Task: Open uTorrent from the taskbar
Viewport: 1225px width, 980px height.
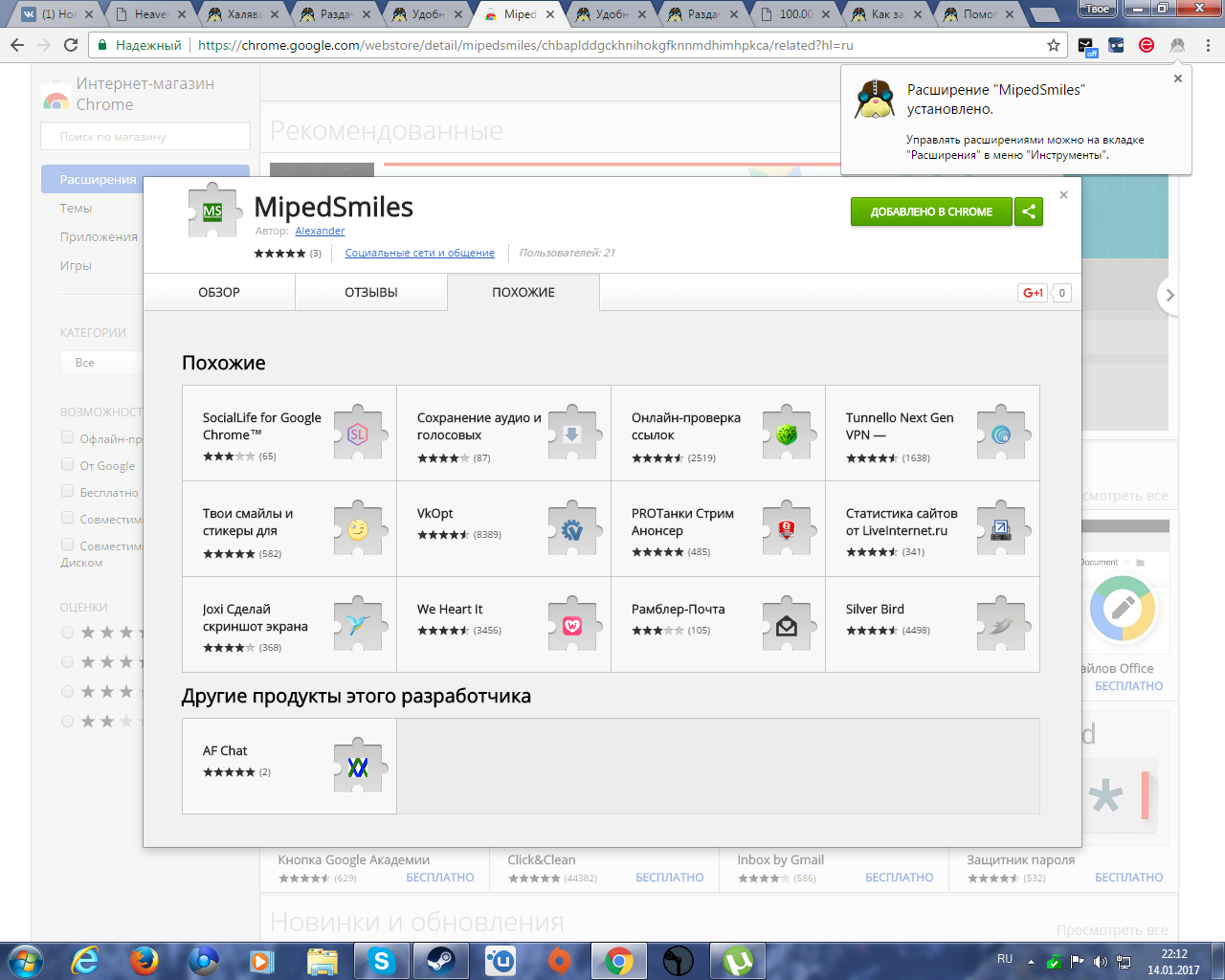Action: (x=738, y=960)
